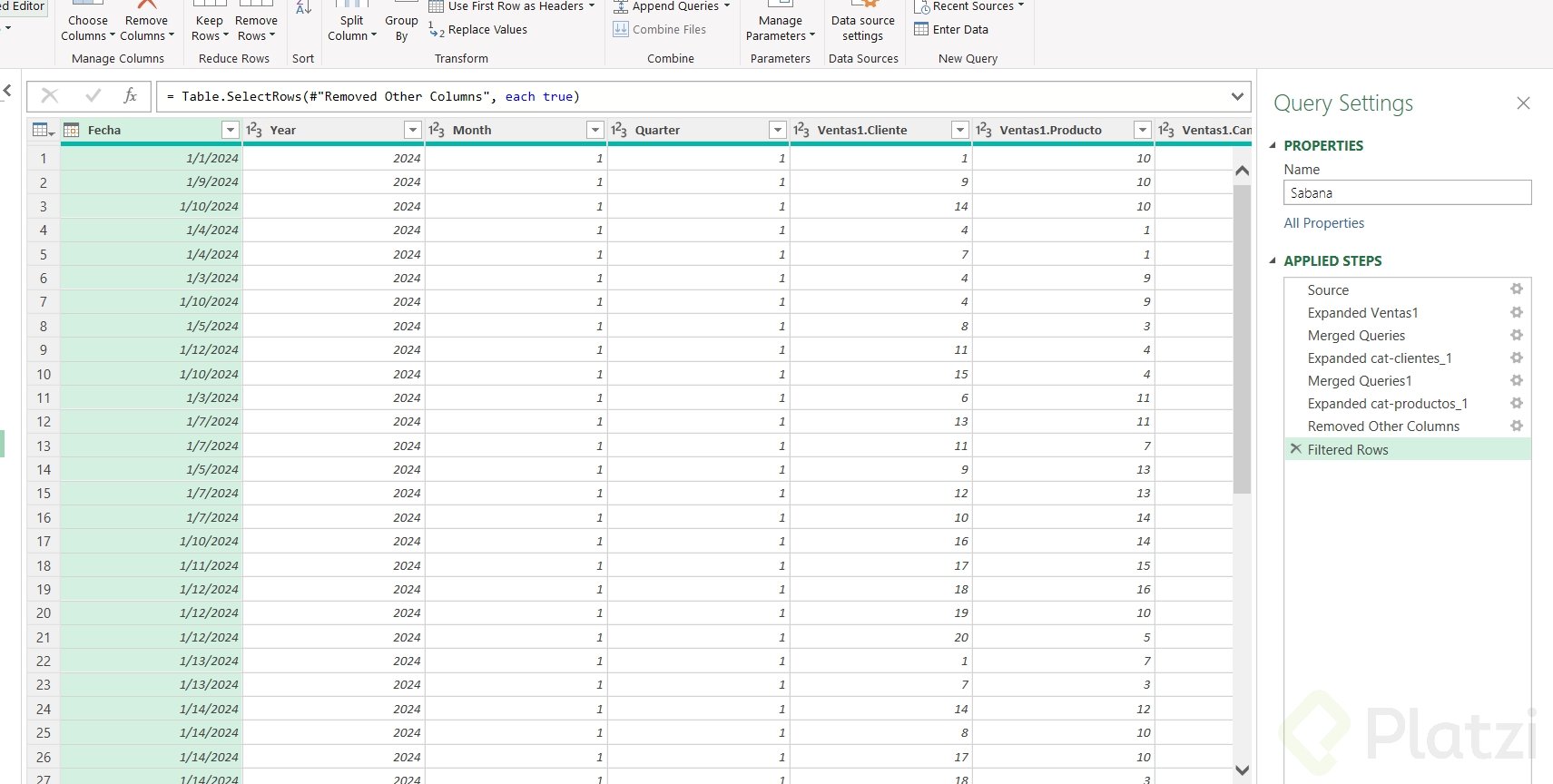The width and height of the screenshot is (1553, 784).
Task: Click the table options icon in header corner
Action: (x=43, y=130)
